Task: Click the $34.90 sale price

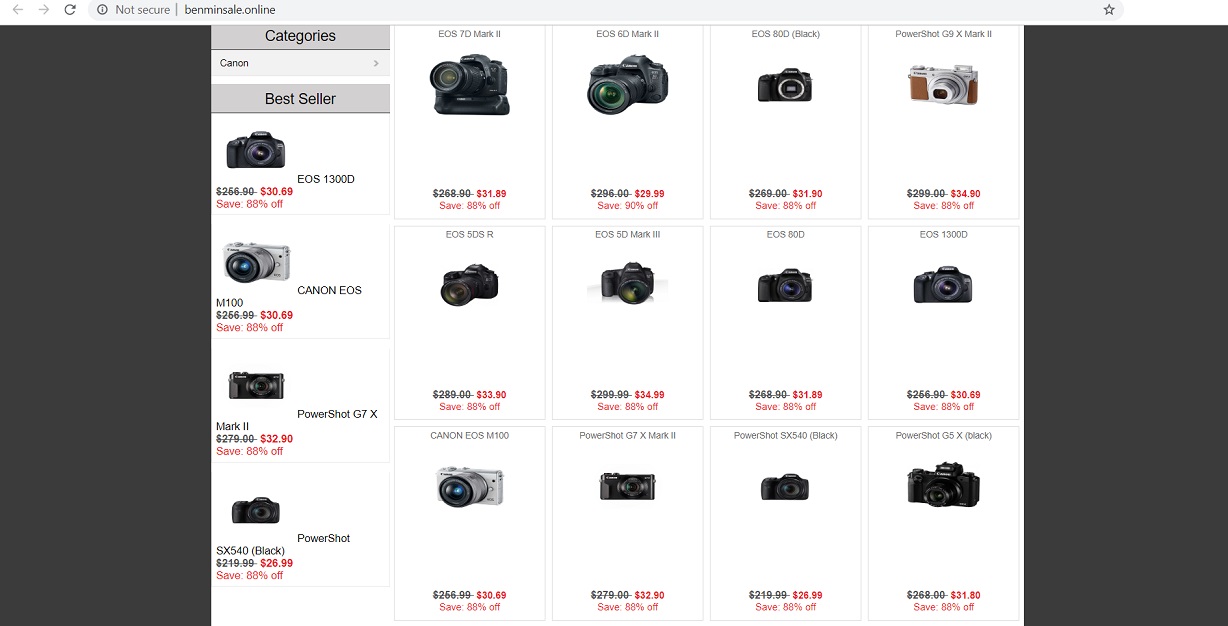Action: click(965, 194)
